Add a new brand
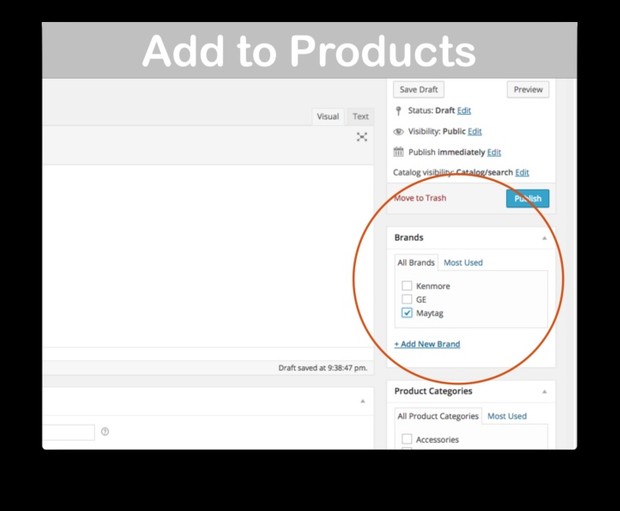This screenshot has width=620, height=511. click(x=427, y=344)
